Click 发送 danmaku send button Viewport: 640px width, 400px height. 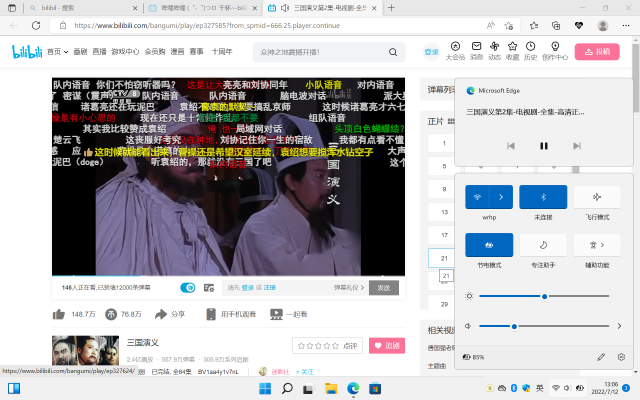384,288
